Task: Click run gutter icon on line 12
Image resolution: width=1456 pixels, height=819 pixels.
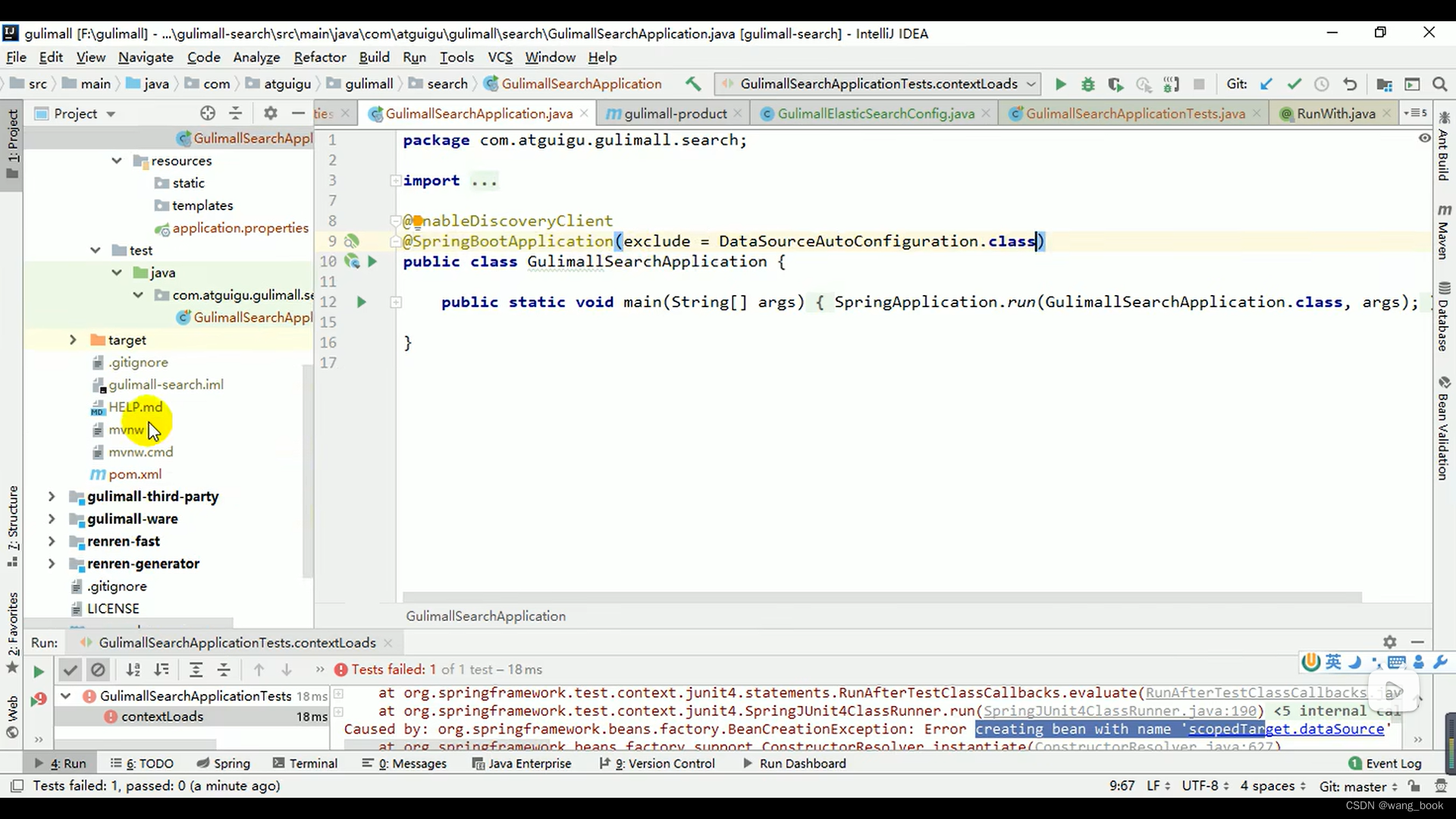Action: 361,303
